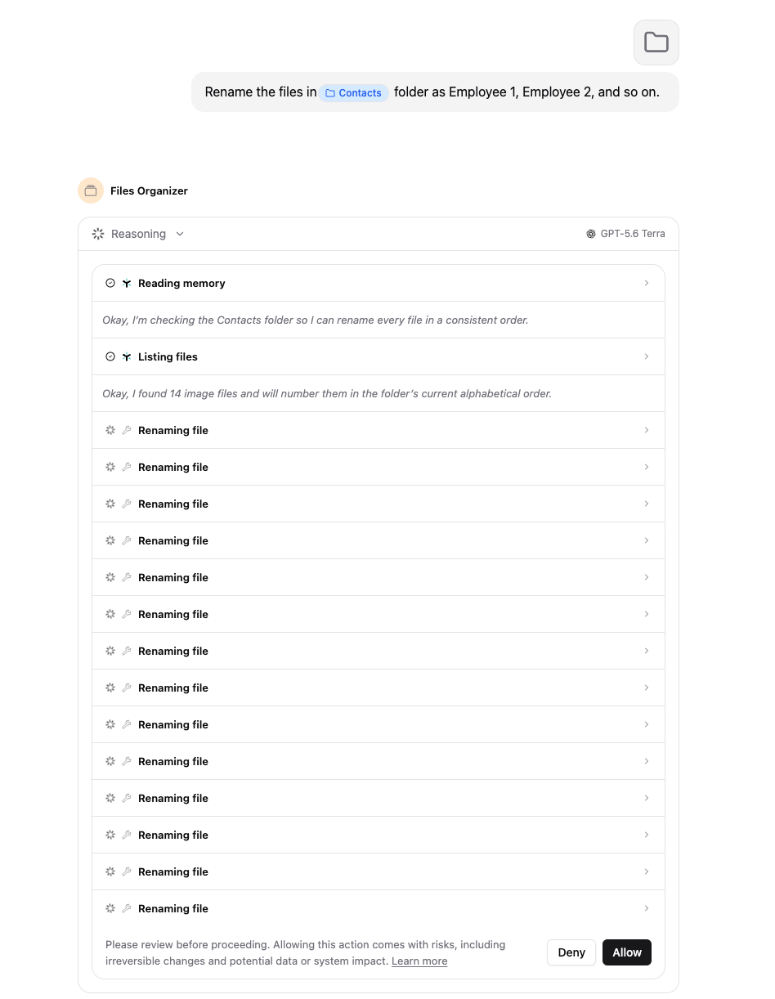Click the tool icon beside Listing files
Image resolution: width=775 pixels, height=999 pixels.
click(x=127, y=357)
